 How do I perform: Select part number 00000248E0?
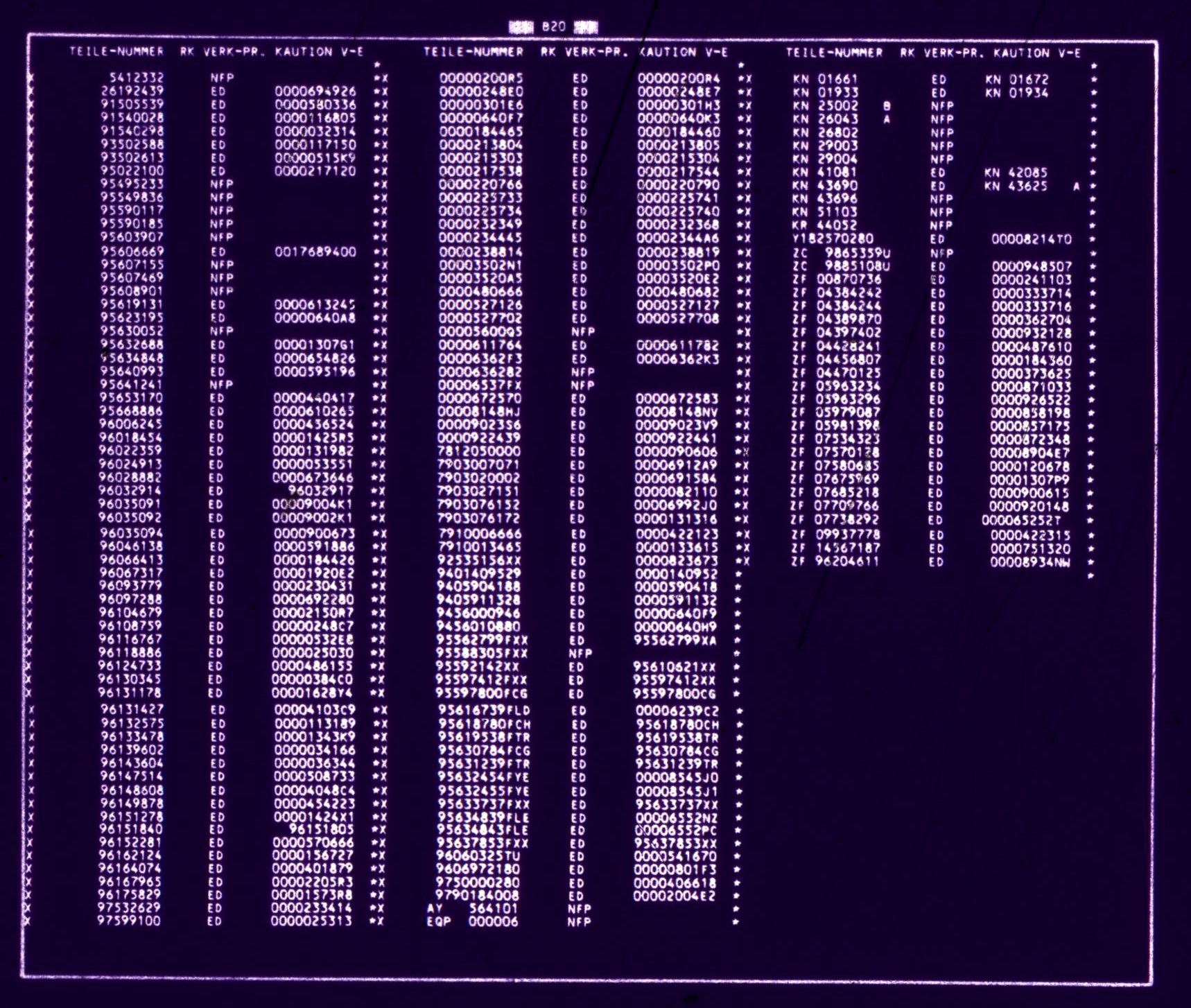coord(481,92)
